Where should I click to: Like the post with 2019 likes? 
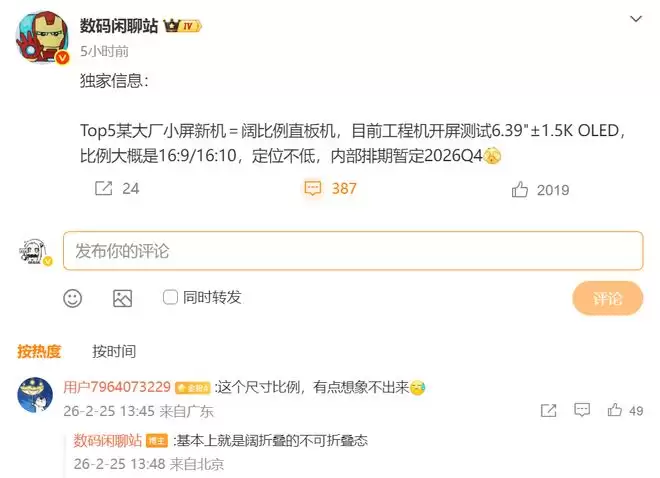point(520,189)
